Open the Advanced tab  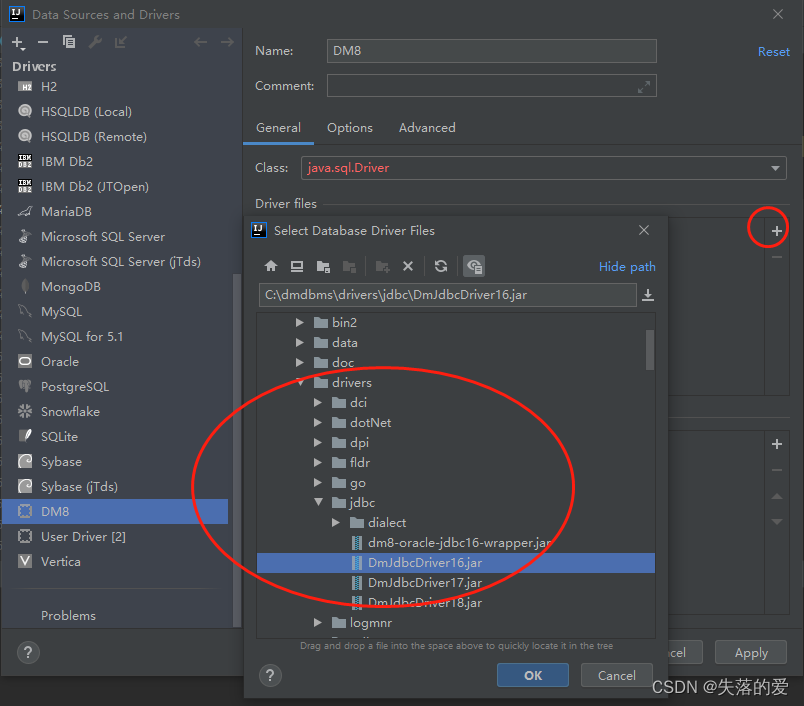tap(427, 128)
